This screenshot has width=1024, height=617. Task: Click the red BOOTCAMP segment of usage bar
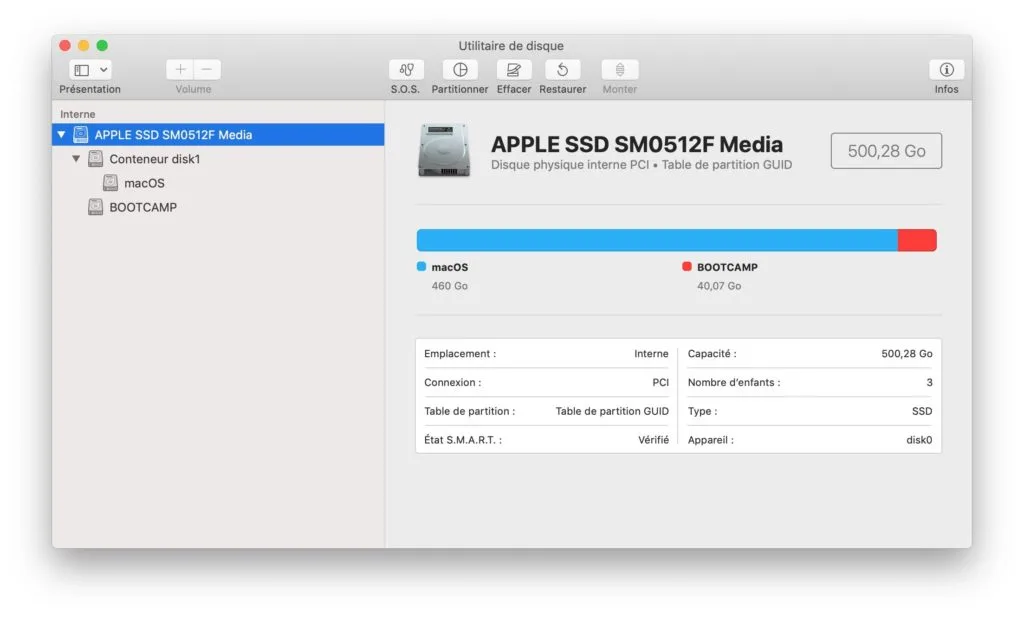tap(917, 240)
